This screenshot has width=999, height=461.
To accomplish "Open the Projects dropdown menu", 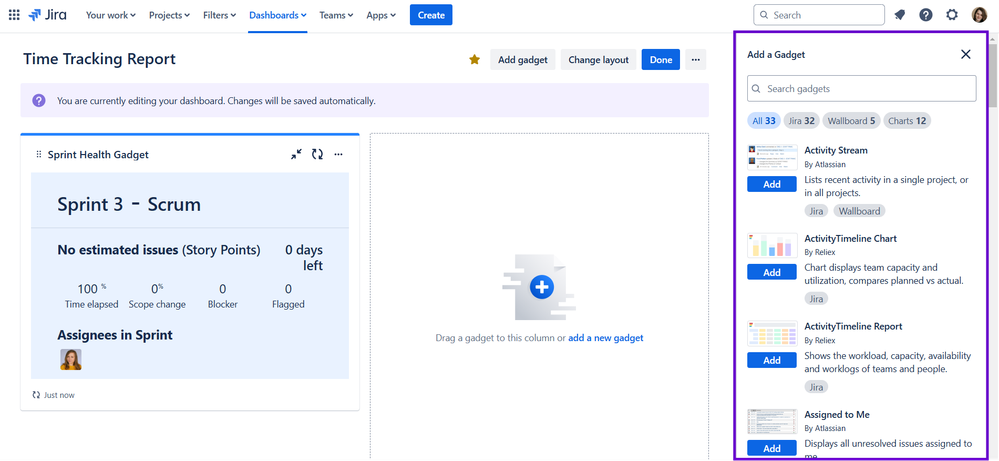I will coord(169,15).
